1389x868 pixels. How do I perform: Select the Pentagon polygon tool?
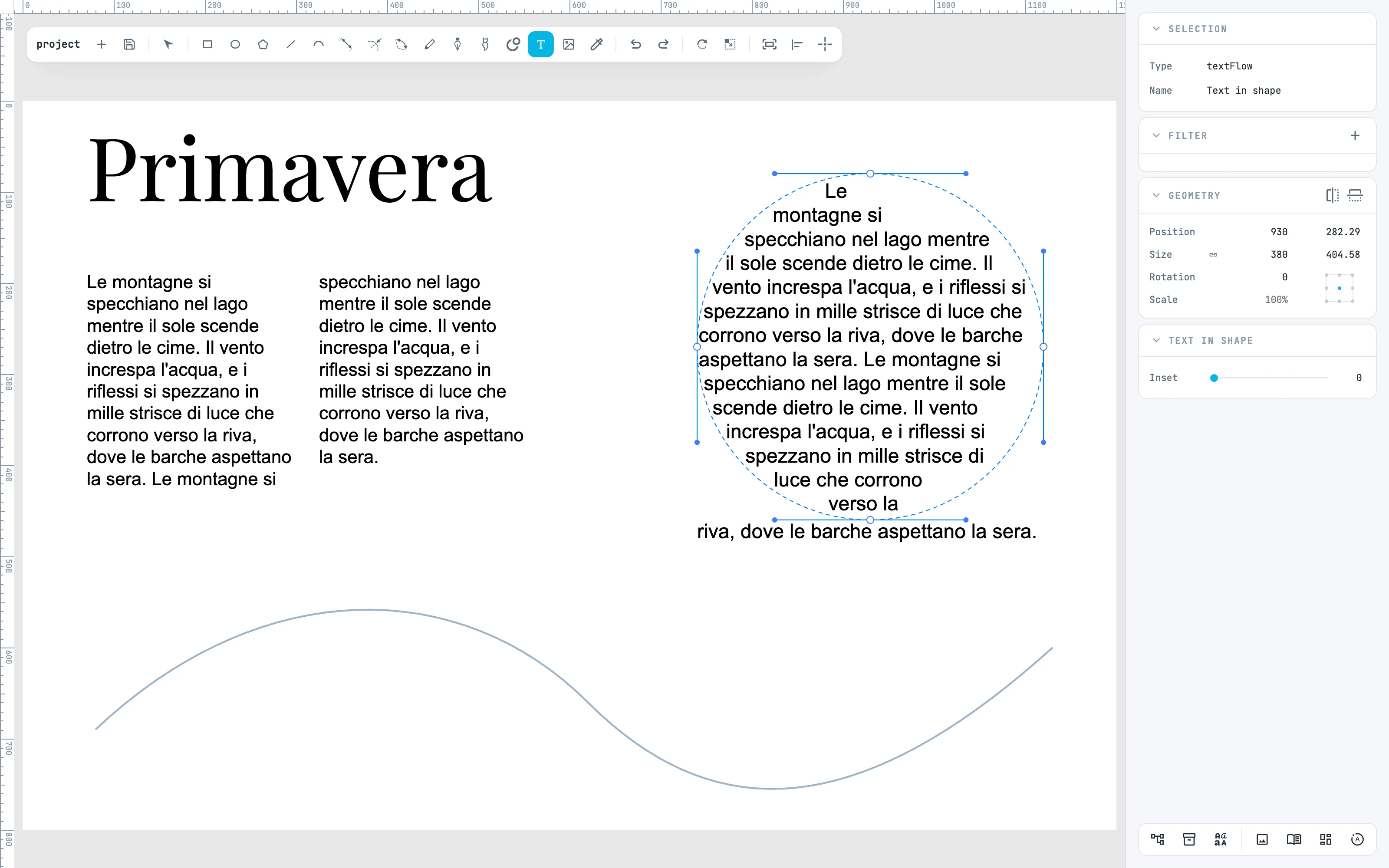coord(263,44)
